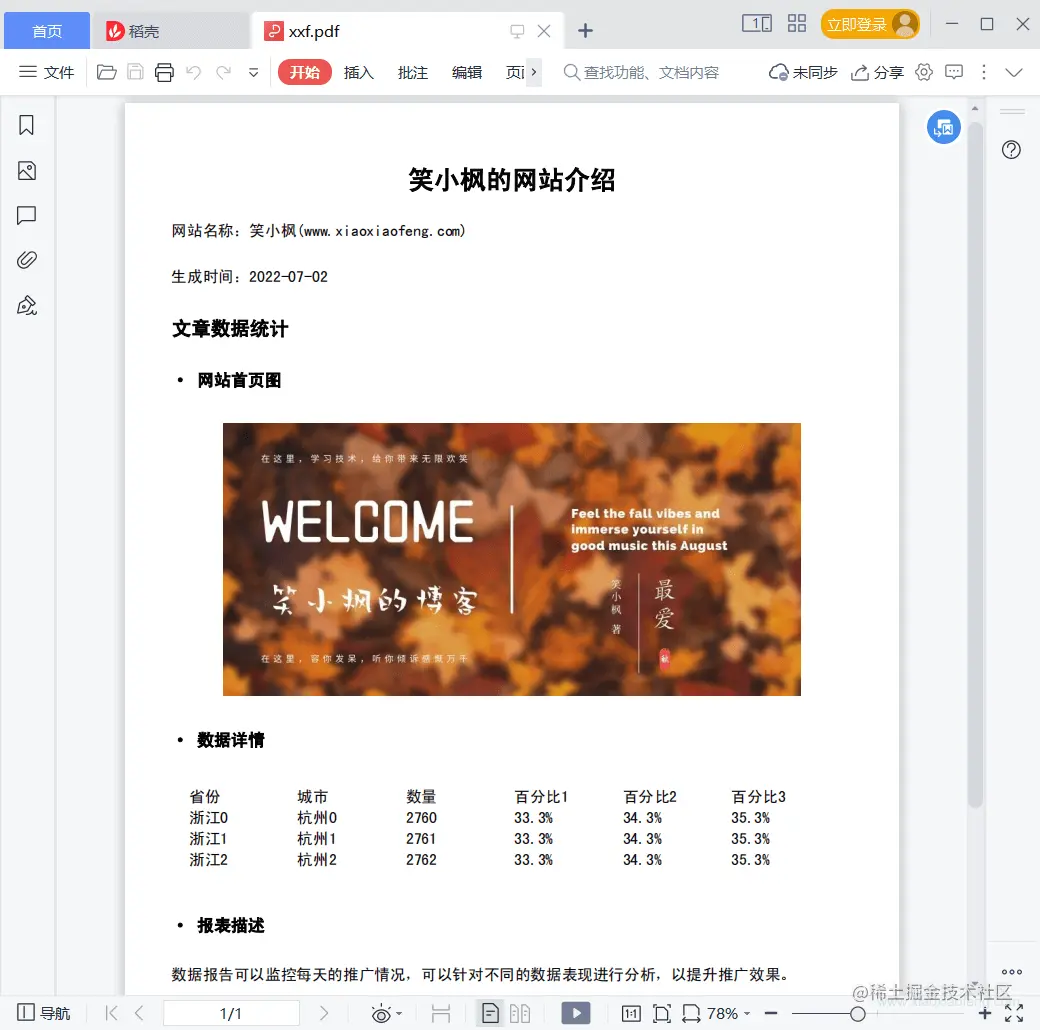Open the 文件 menu

pyautogui.click(x=46, y=72)
